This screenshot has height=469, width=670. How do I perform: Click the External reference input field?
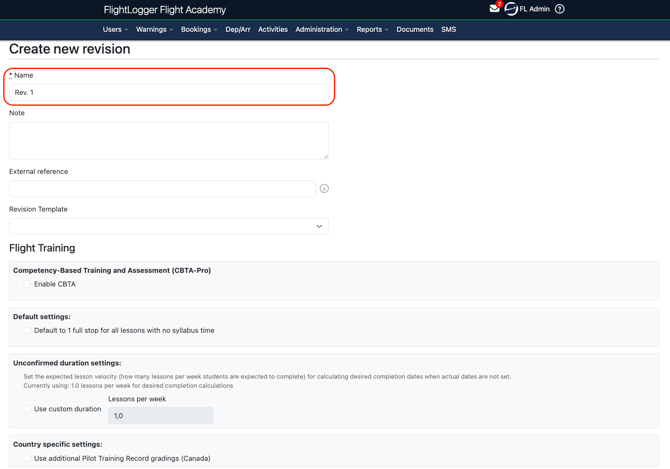[x=162, y=188]
